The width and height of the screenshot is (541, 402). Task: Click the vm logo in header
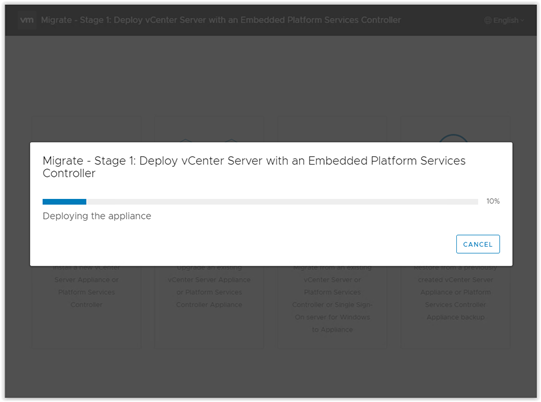tap(27, 20)
